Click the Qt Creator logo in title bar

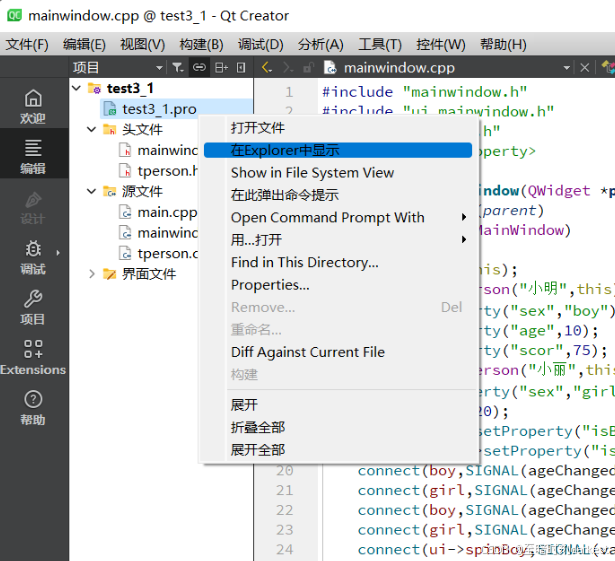tap(15, 15)
